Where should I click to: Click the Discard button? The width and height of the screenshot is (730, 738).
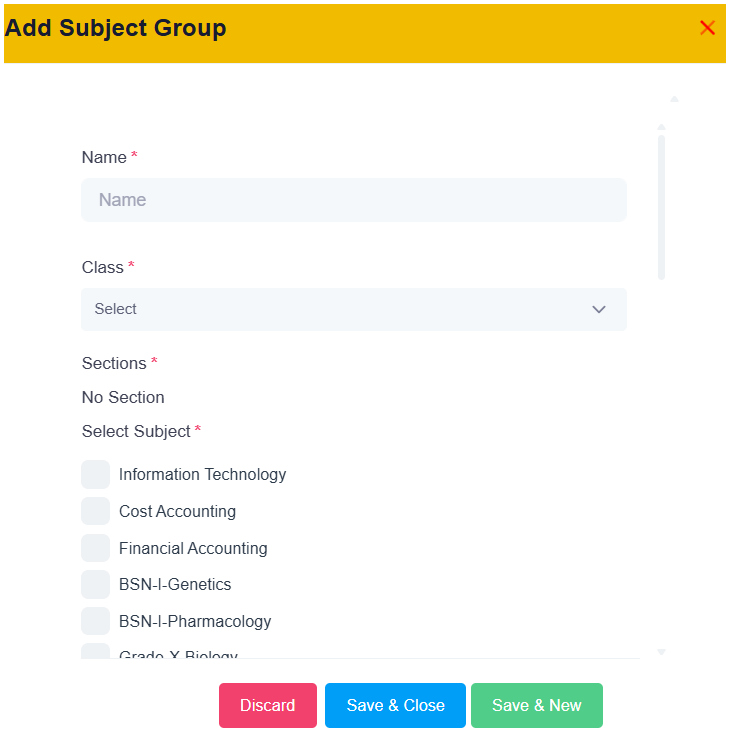point(268,705)
